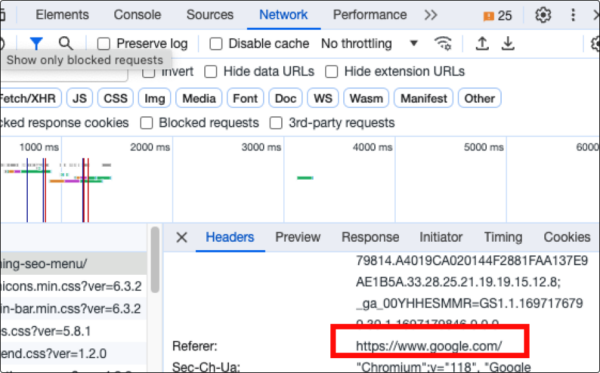
Task: Select the icons.min.css?ver=6.3.2 request
Action: coord(73,286)
